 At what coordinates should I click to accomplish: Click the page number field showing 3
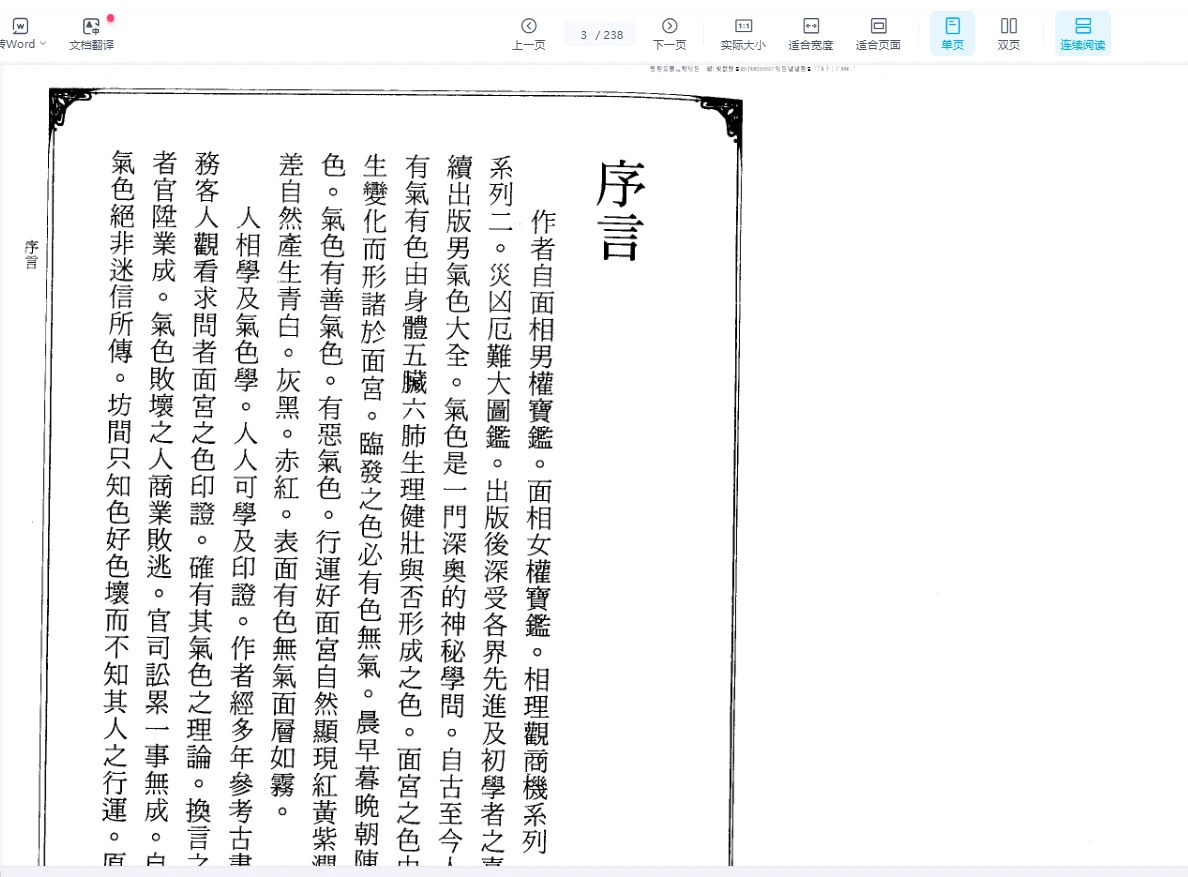point(583,35)
